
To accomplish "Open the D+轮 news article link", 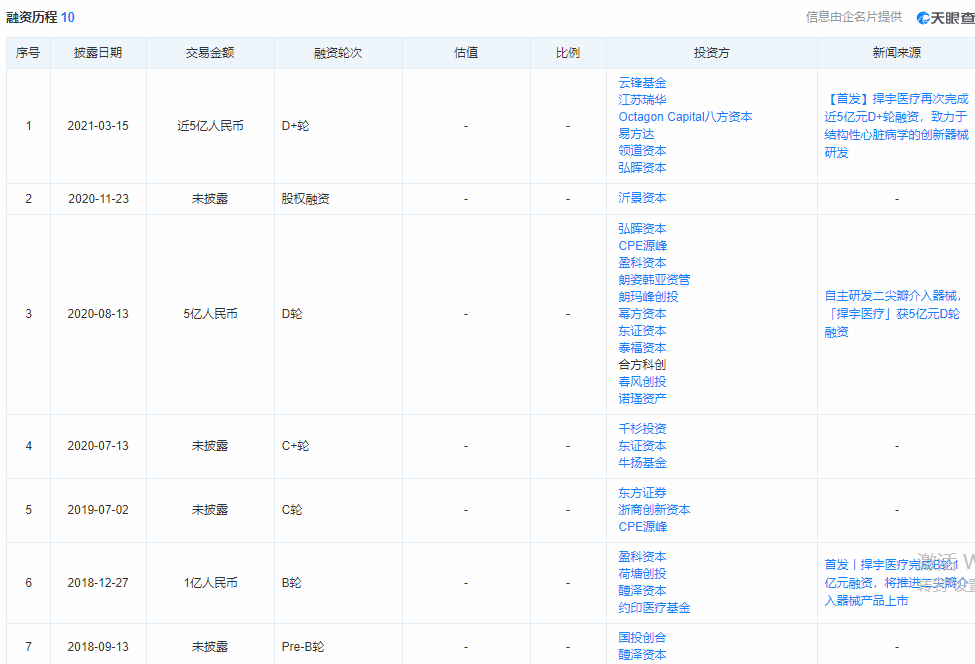I will point(896,126).
